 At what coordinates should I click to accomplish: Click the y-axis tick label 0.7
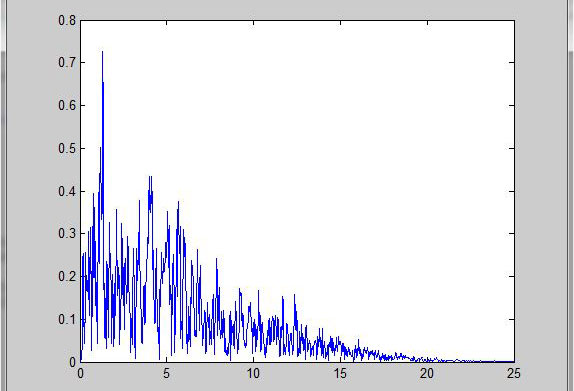pyautogui.click(x=67, y=63)
